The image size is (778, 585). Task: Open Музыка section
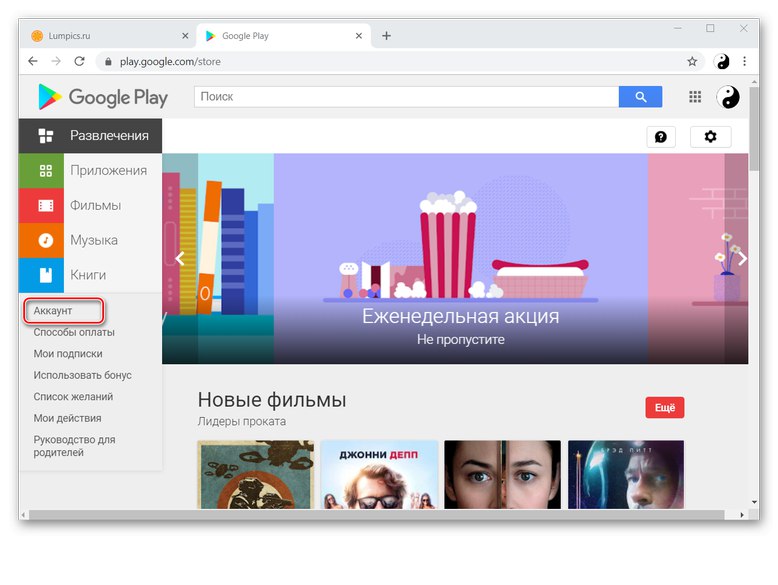tap(90, 240)
